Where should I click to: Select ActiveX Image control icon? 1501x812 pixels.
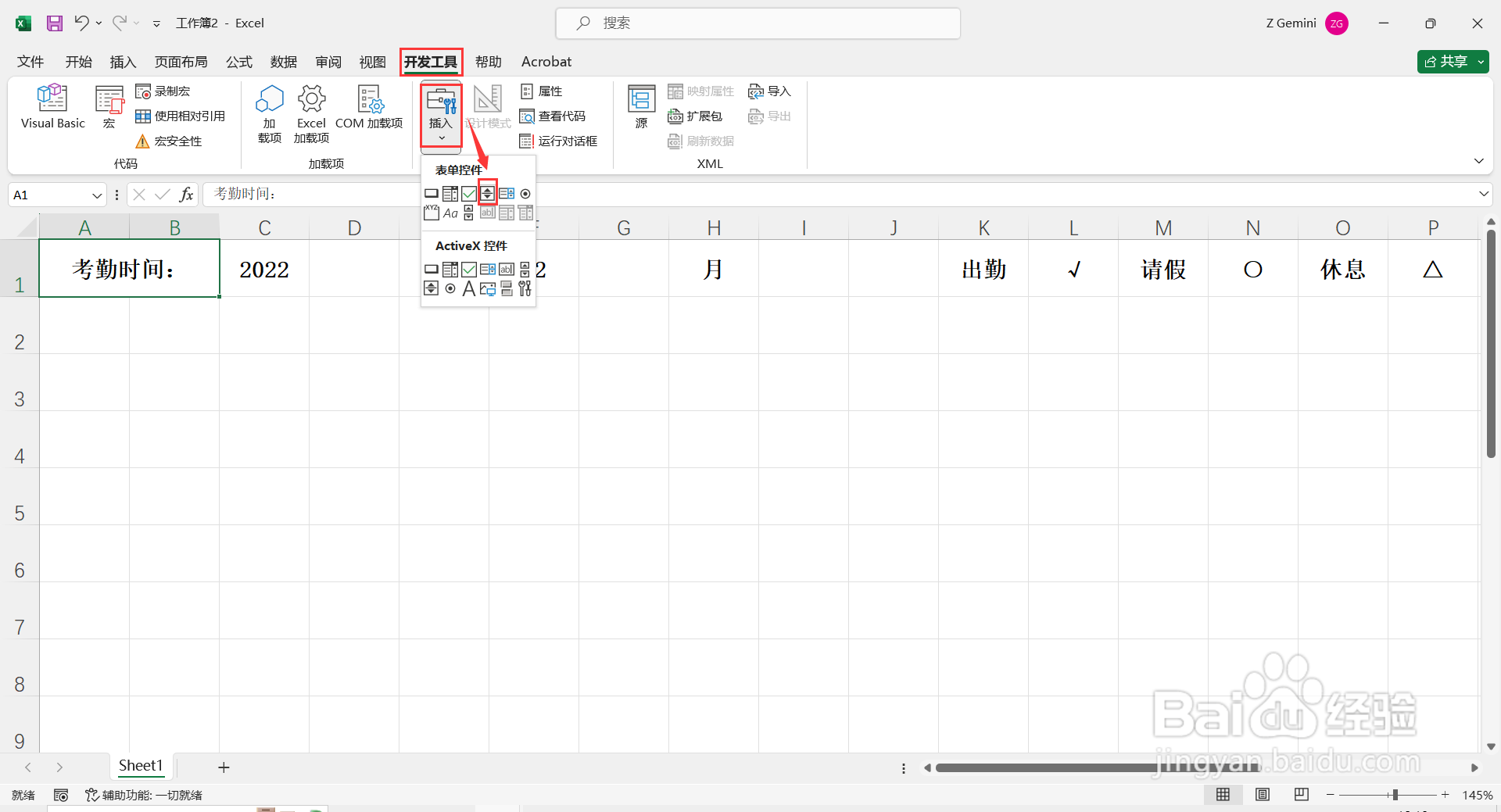(x=488, y=288)
